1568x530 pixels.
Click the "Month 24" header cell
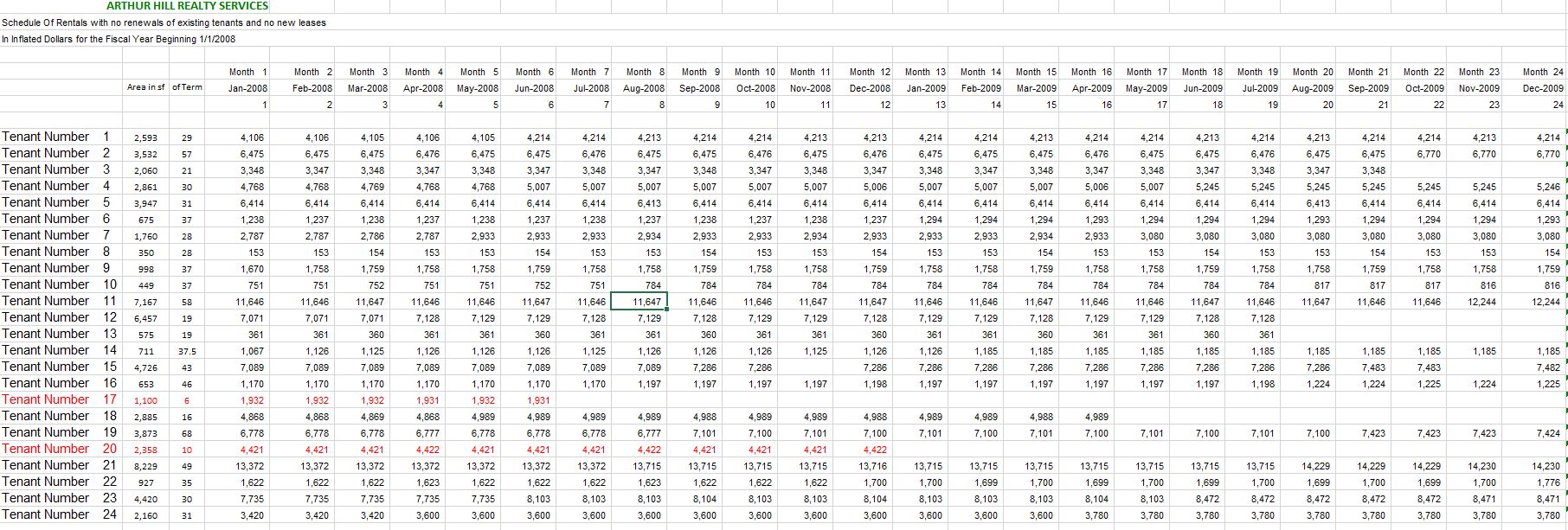1543,72
